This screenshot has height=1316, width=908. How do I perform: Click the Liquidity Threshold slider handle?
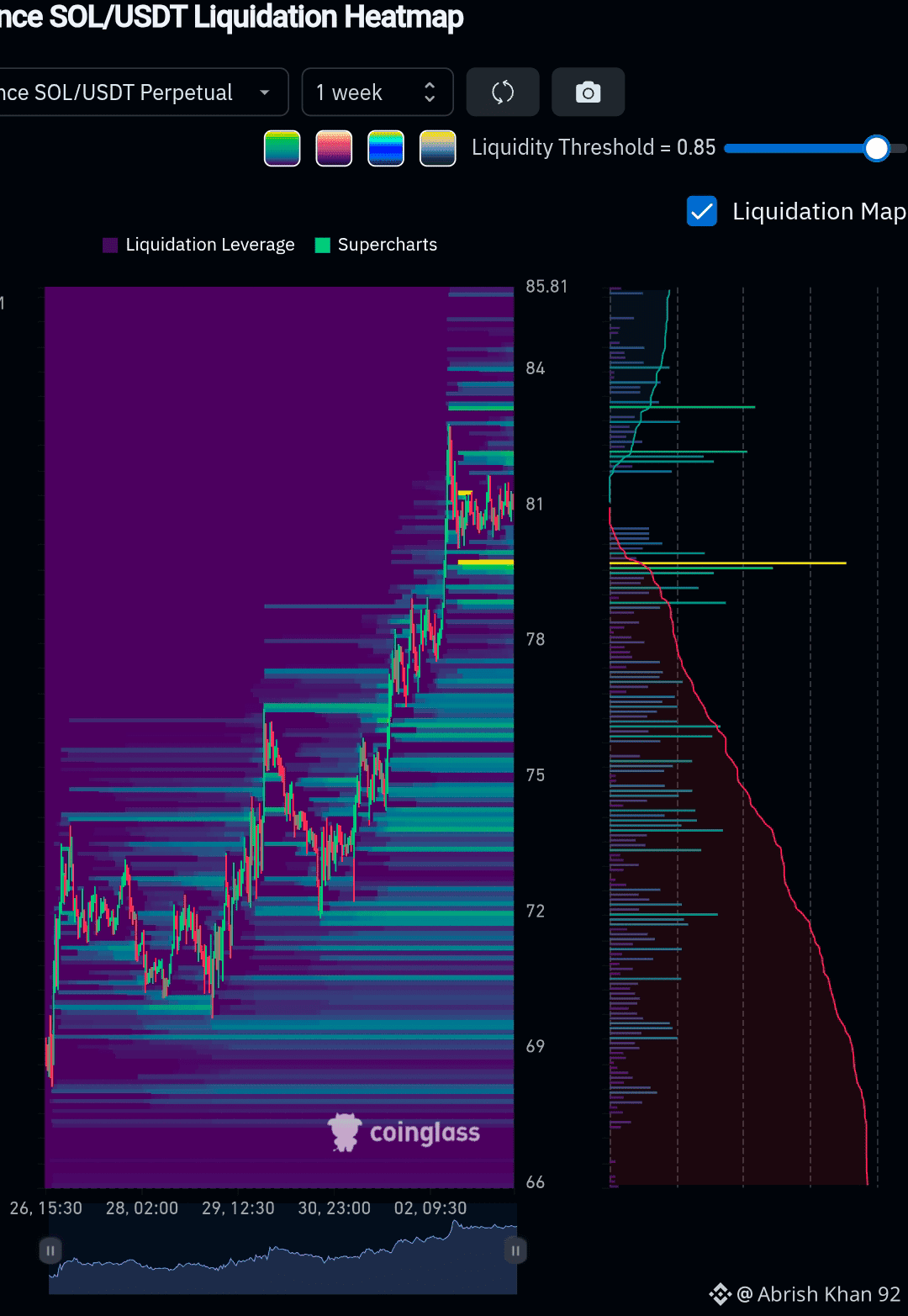click(876, 149)
